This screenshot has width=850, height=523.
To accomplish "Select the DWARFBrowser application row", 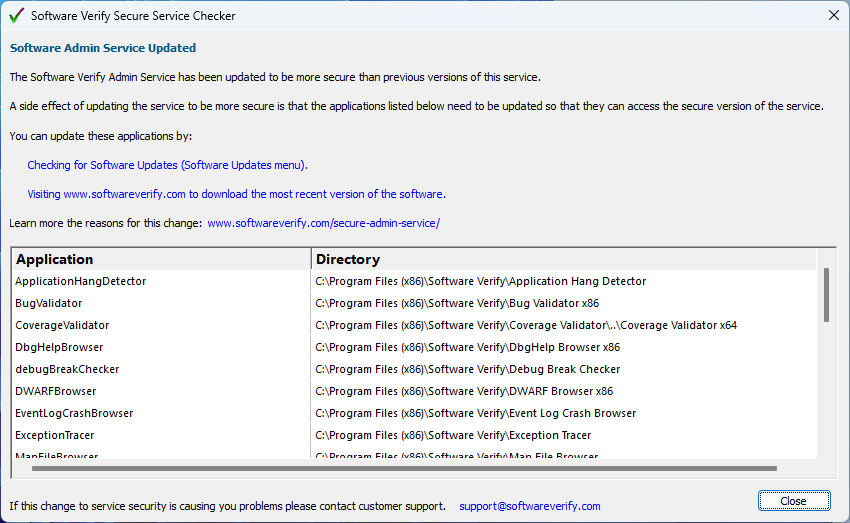I will (415, 391).
